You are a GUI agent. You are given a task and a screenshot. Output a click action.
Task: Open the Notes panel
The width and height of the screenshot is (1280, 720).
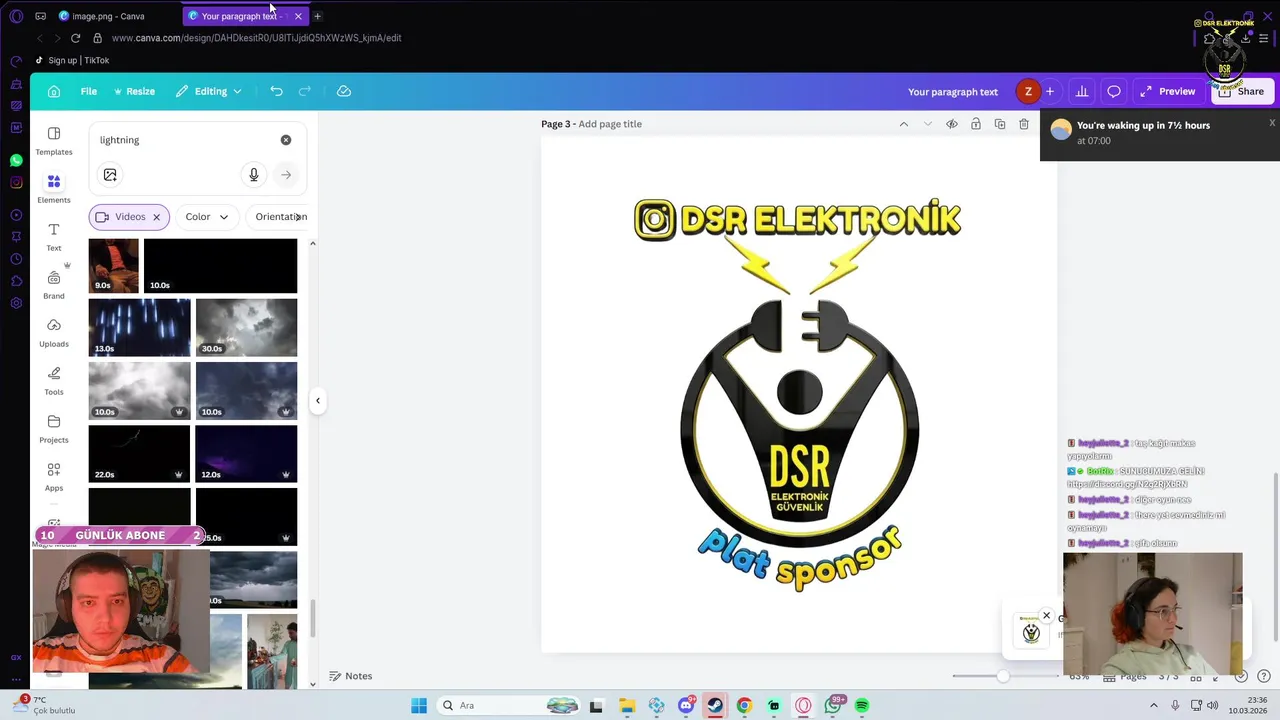pyautogui.click(x=351, y=676)
